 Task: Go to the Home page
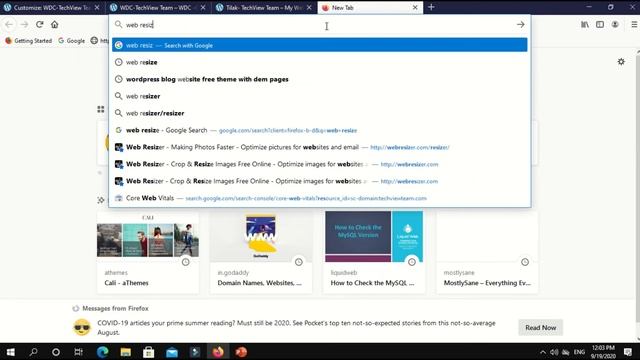(x=55, y=24)
